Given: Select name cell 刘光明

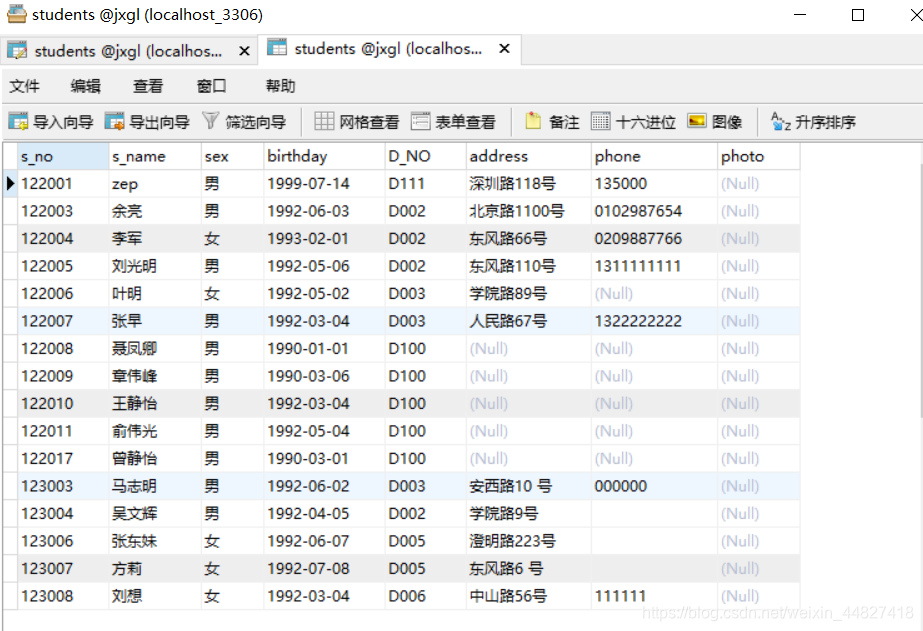Looking at the screenshot, I should click(155, 266).
